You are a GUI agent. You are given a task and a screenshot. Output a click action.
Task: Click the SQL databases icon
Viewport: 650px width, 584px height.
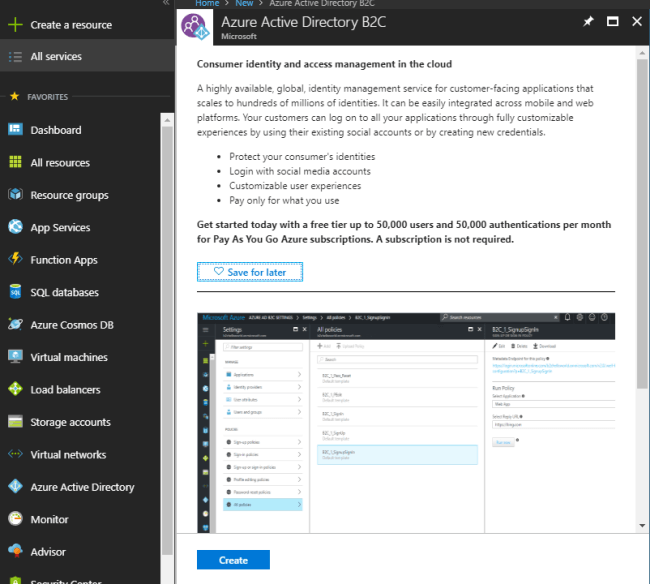click(15, 292)
